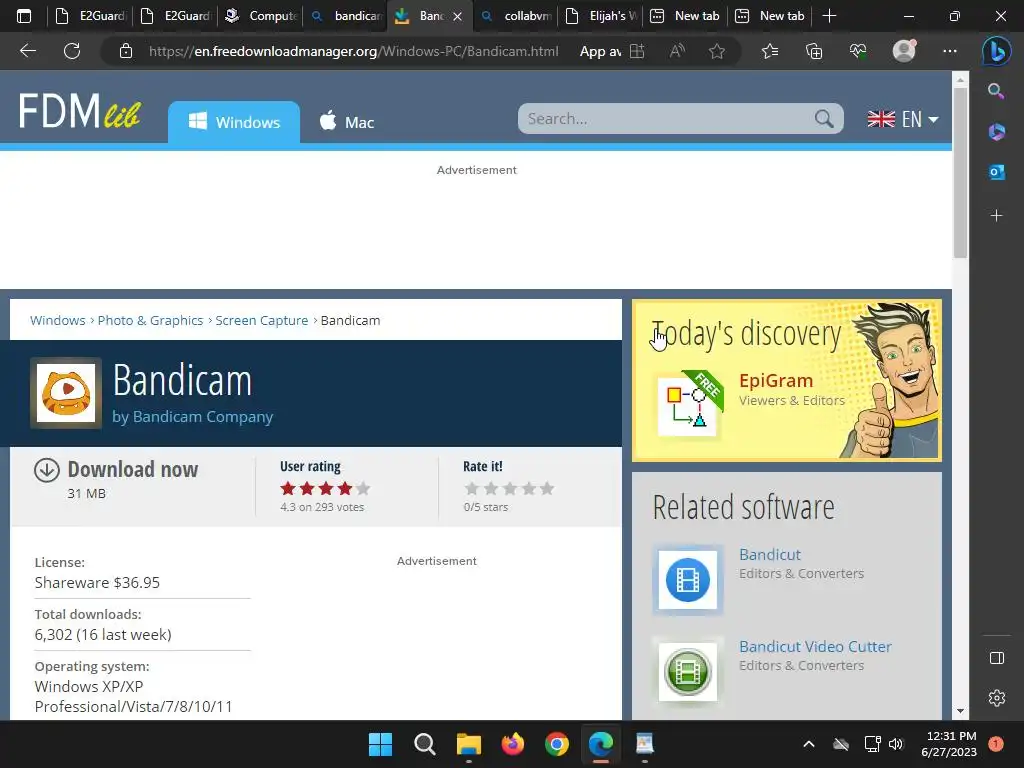The image size is (1024, 768).
Task: Open the Windows Start menu
Action: coord(380,744)
